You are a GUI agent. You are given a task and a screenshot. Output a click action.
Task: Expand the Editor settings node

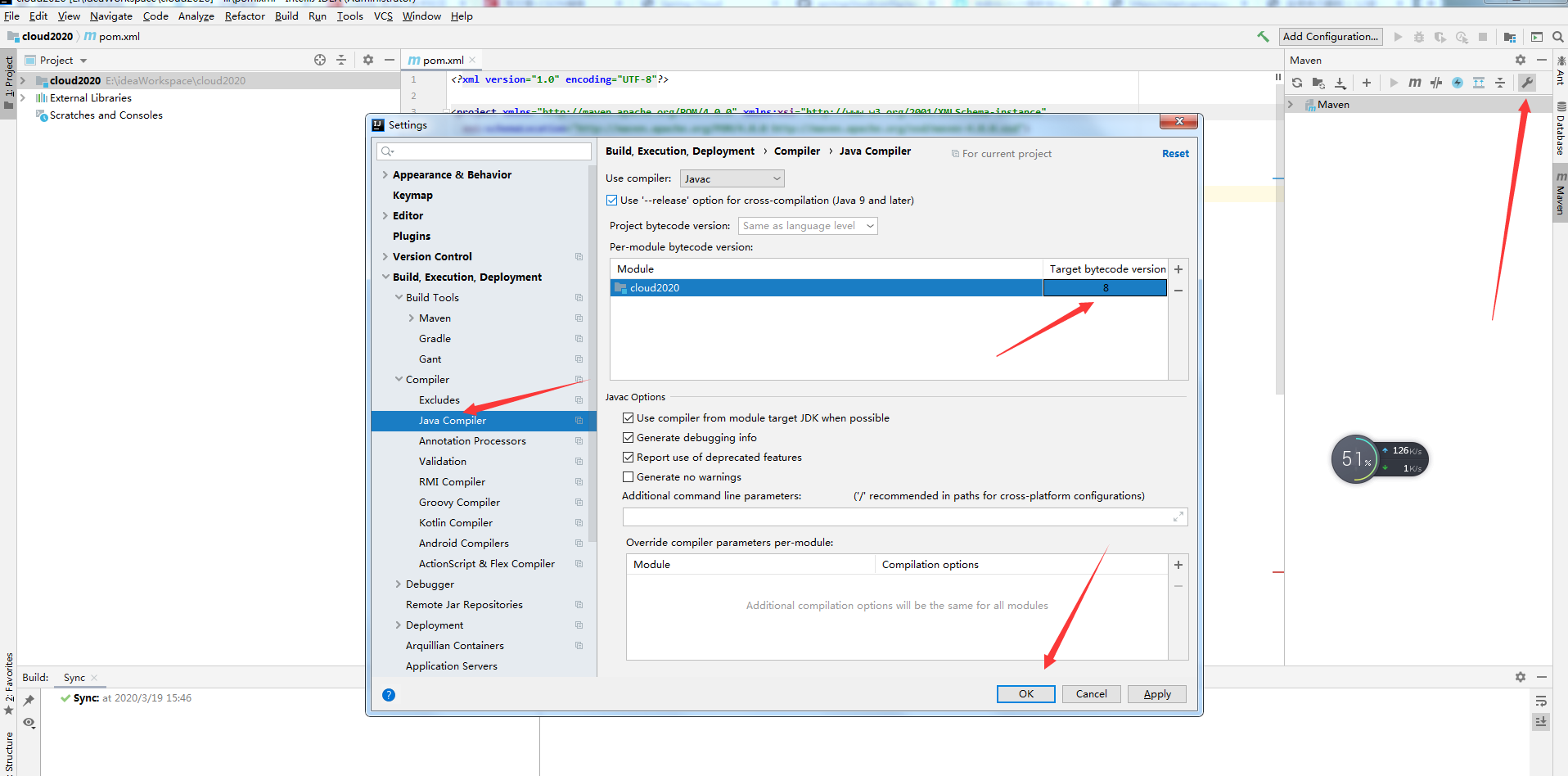(385, 216)
